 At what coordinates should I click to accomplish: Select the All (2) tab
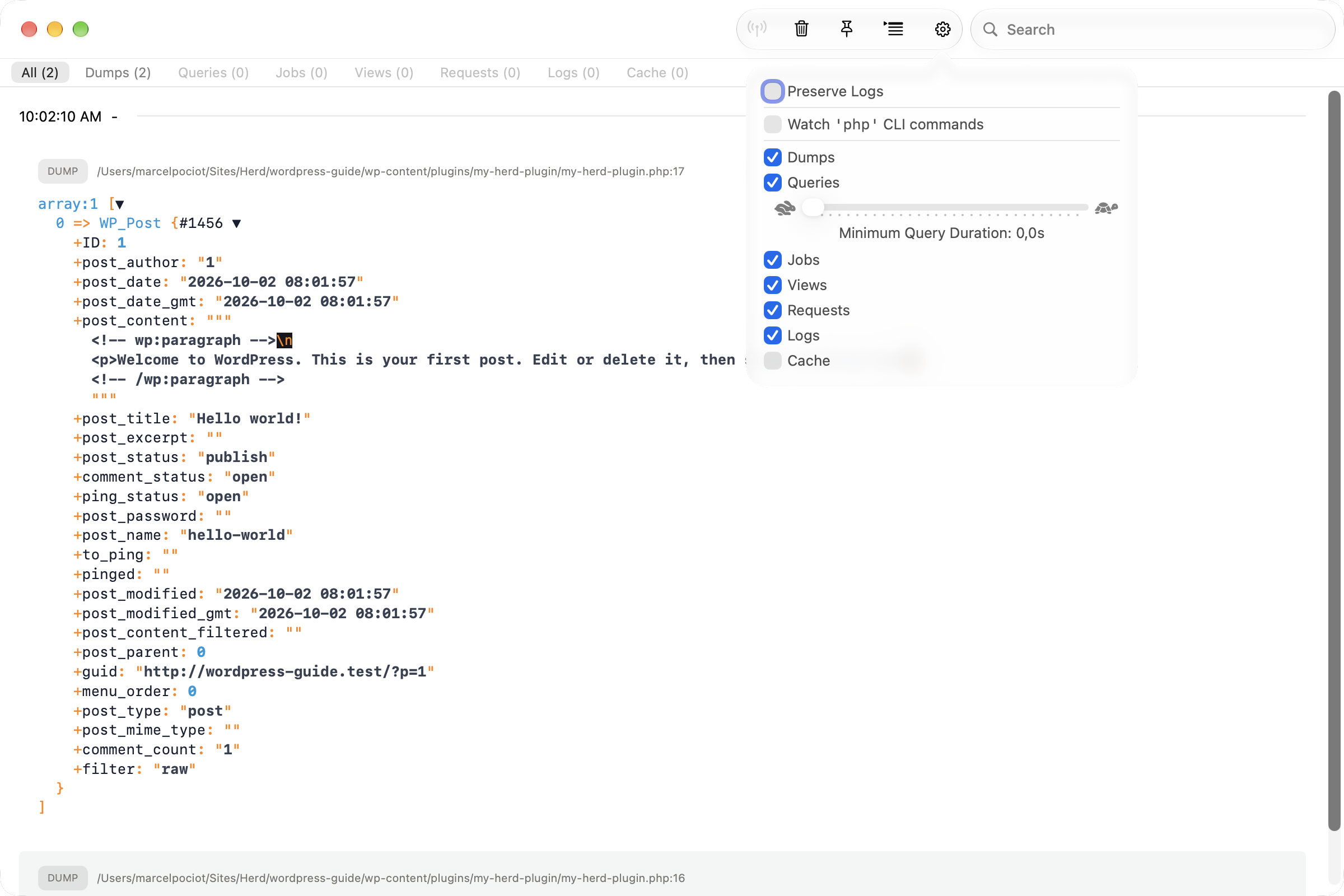40,73
